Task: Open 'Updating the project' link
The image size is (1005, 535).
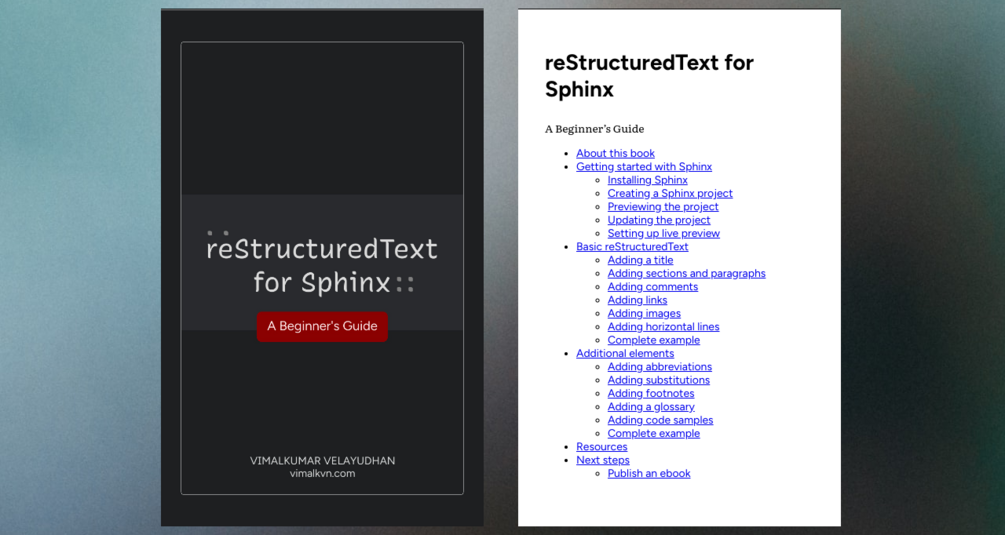Action: 659,220
